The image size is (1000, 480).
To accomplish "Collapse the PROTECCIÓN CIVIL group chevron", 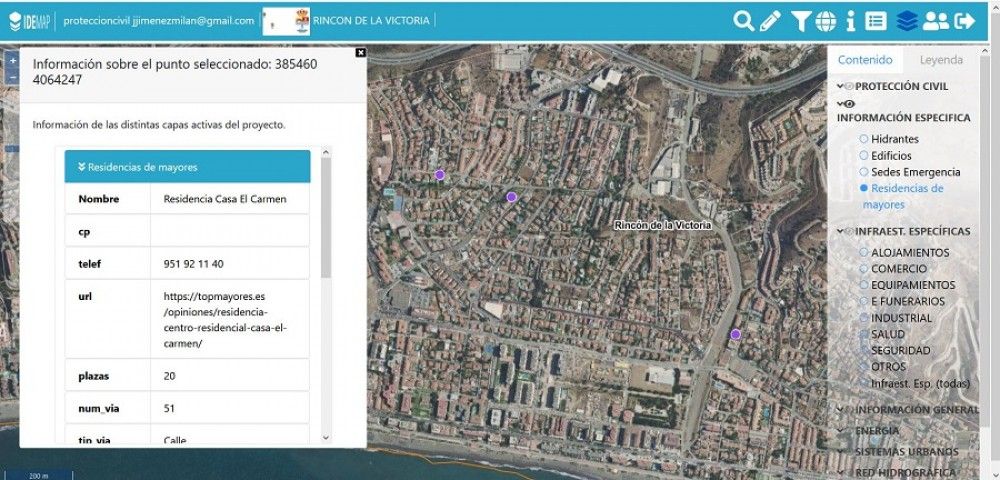I will click(841, 86).
